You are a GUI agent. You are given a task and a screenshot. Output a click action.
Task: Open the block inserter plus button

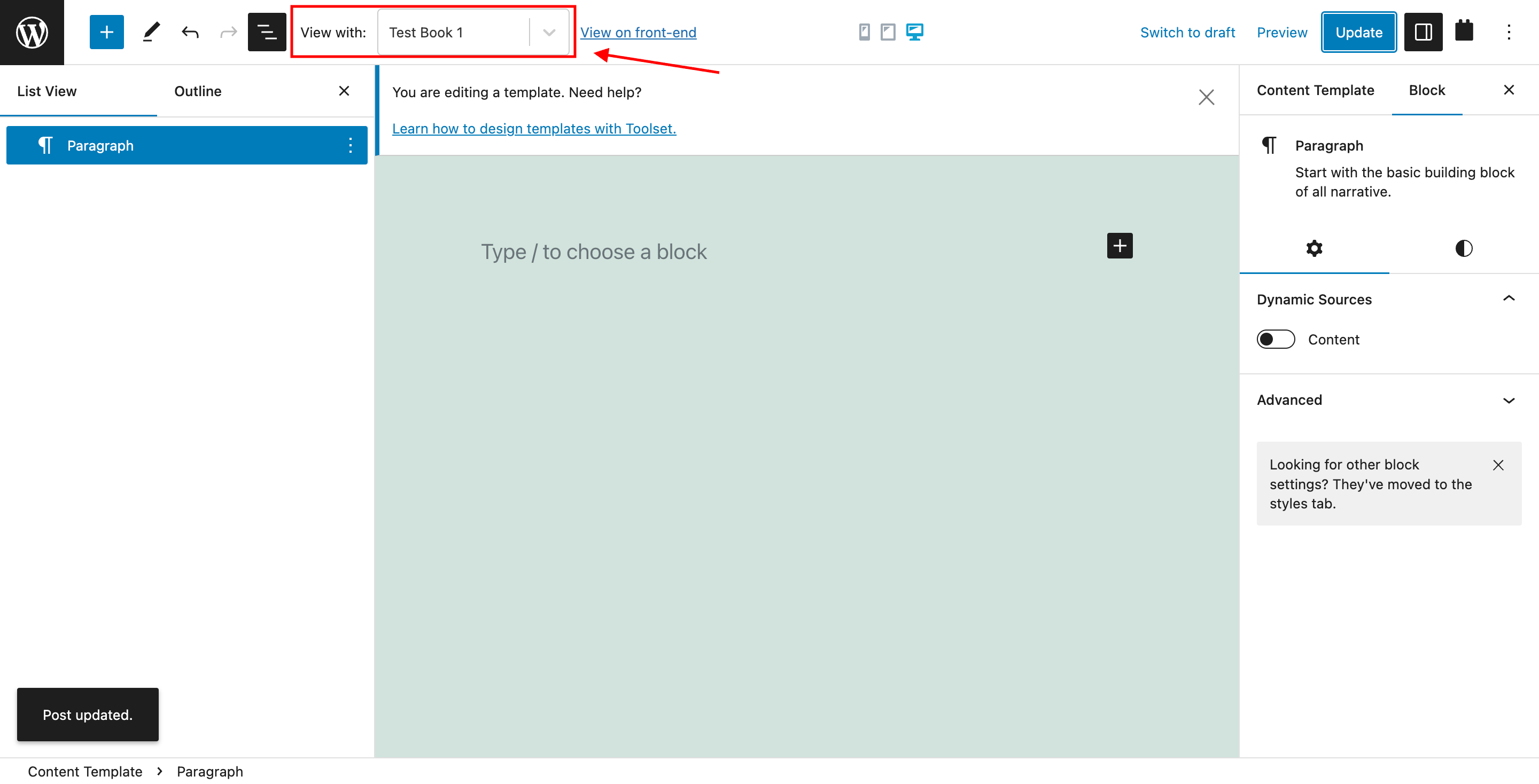coord(106,32)
